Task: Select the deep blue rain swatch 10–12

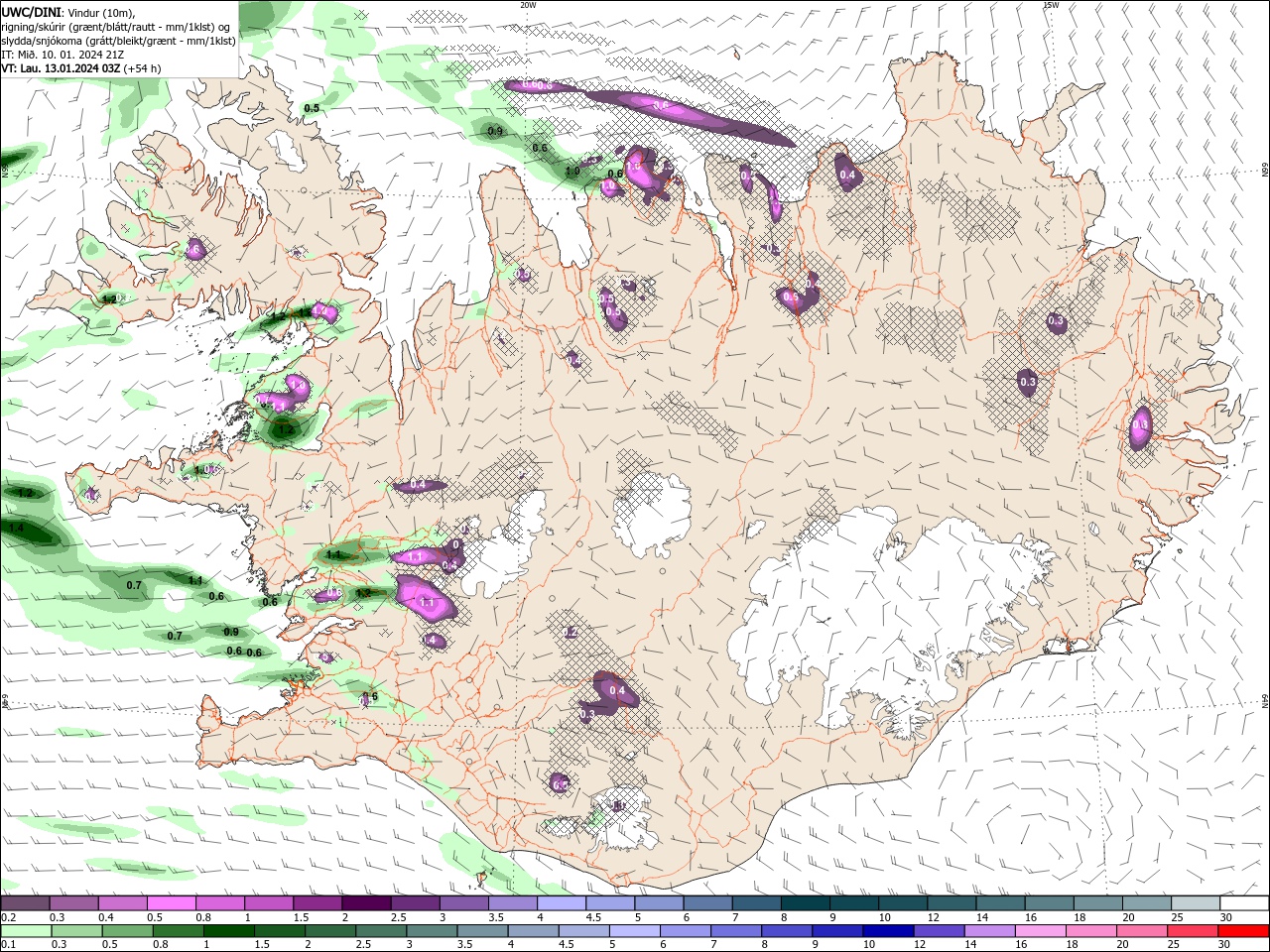Action: coord(887,930)
